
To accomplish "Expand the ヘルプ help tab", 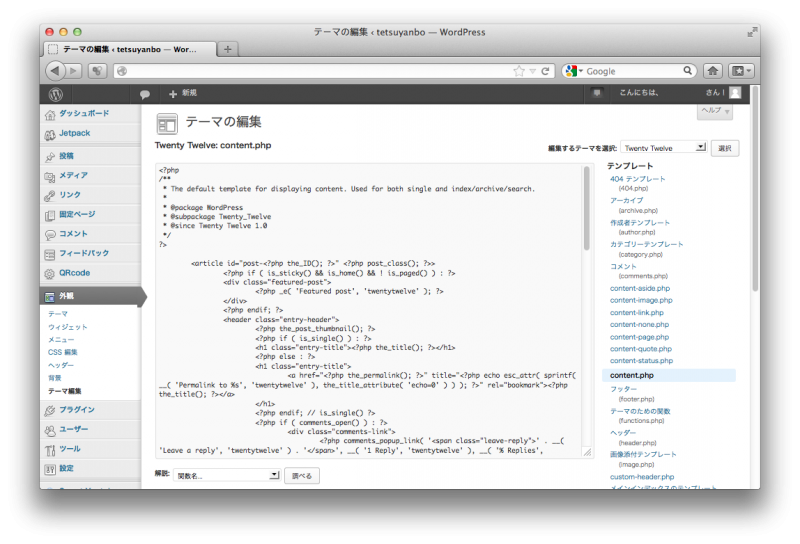I will 715,111.
